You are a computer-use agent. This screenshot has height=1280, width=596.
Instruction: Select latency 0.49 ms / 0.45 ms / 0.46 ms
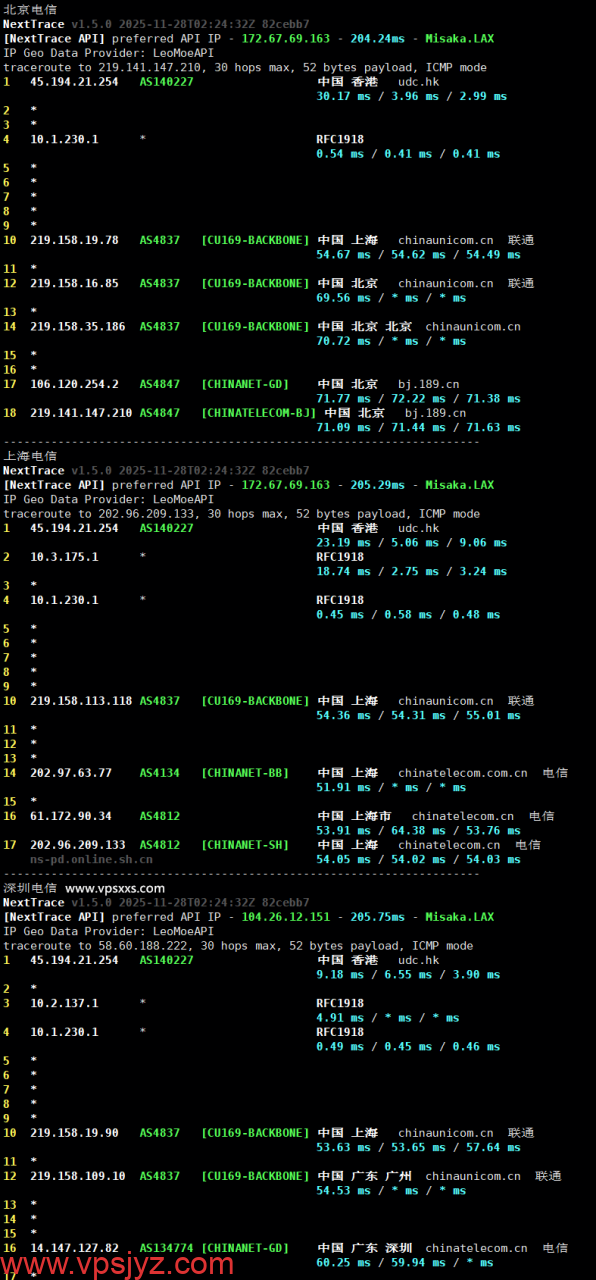[408, 1047]
